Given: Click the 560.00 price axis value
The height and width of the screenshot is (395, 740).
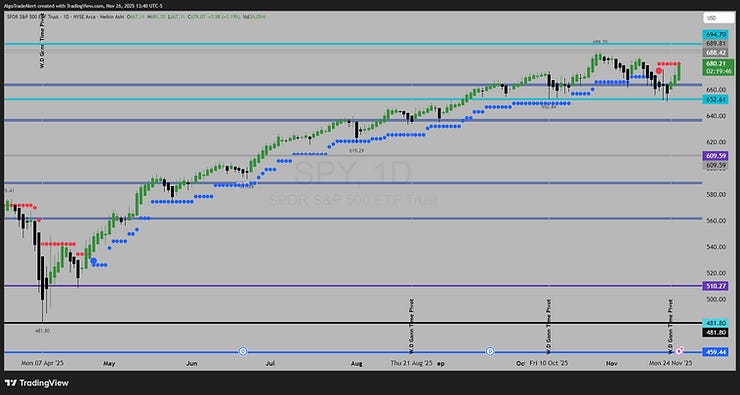Looking at the screenshot, I should [716, 220].
